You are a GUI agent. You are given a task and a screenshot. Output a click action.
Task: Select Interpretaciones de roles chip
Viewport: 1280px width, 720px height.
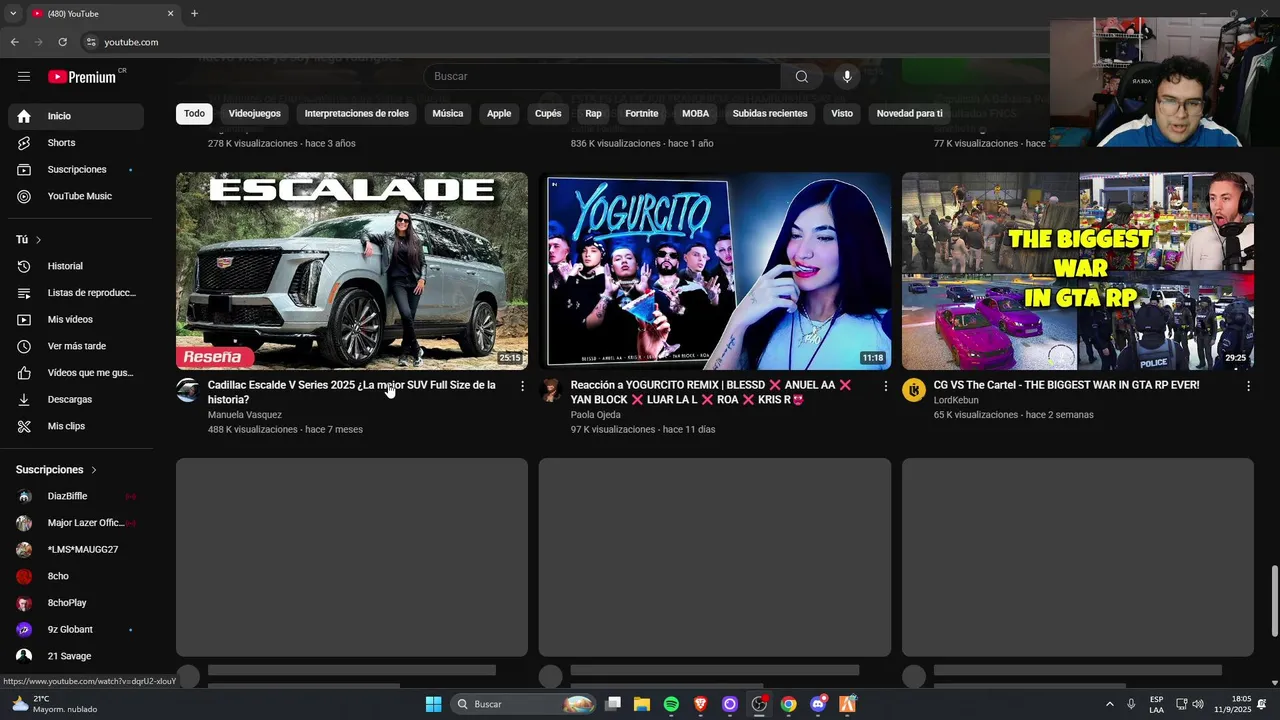point(357,114)
